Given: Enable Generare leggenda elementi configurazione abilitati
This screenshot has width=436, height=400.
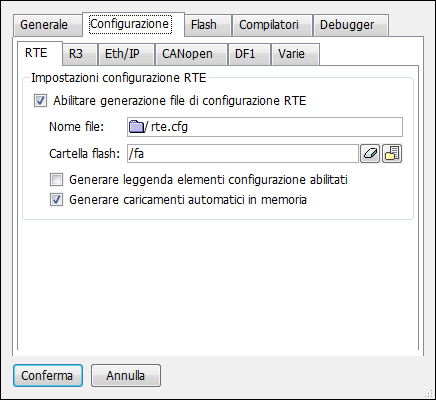Looking at the screenshot, I should pos(56,180).
